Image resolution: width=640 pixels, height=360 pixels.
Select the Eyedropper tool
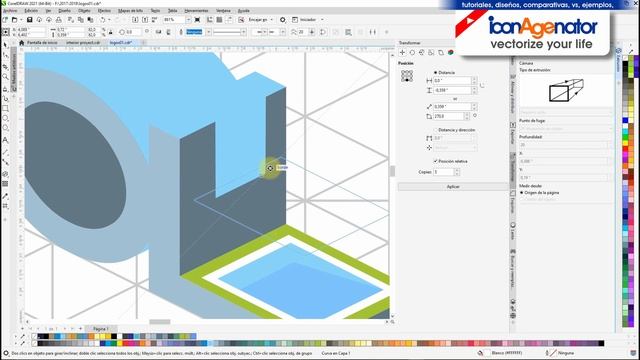point(5,196)
